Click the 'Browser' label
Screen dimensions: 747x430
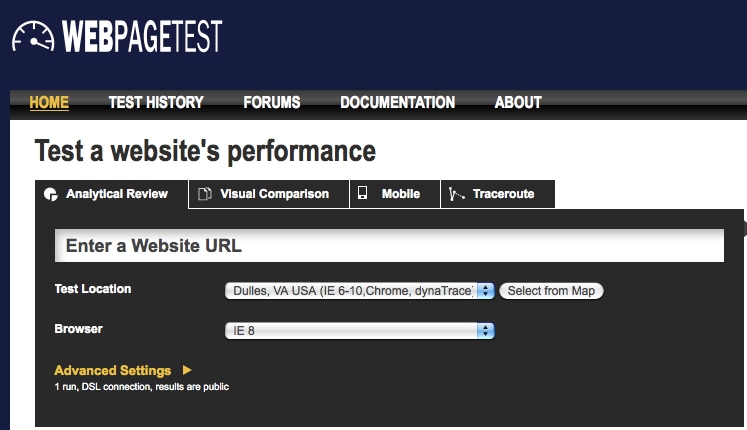pyautogui.click(x=79, y=329)
